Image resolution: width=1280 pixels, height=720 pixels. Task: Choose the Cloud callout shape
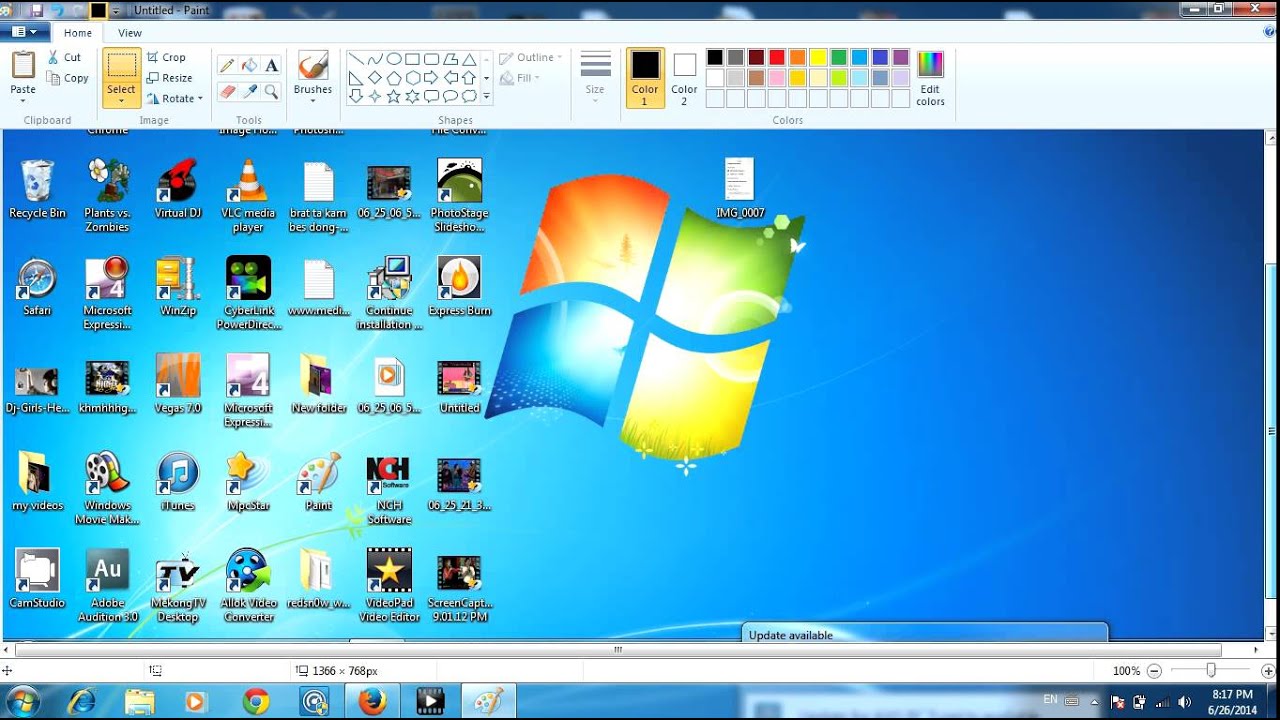tap(469, 97)
